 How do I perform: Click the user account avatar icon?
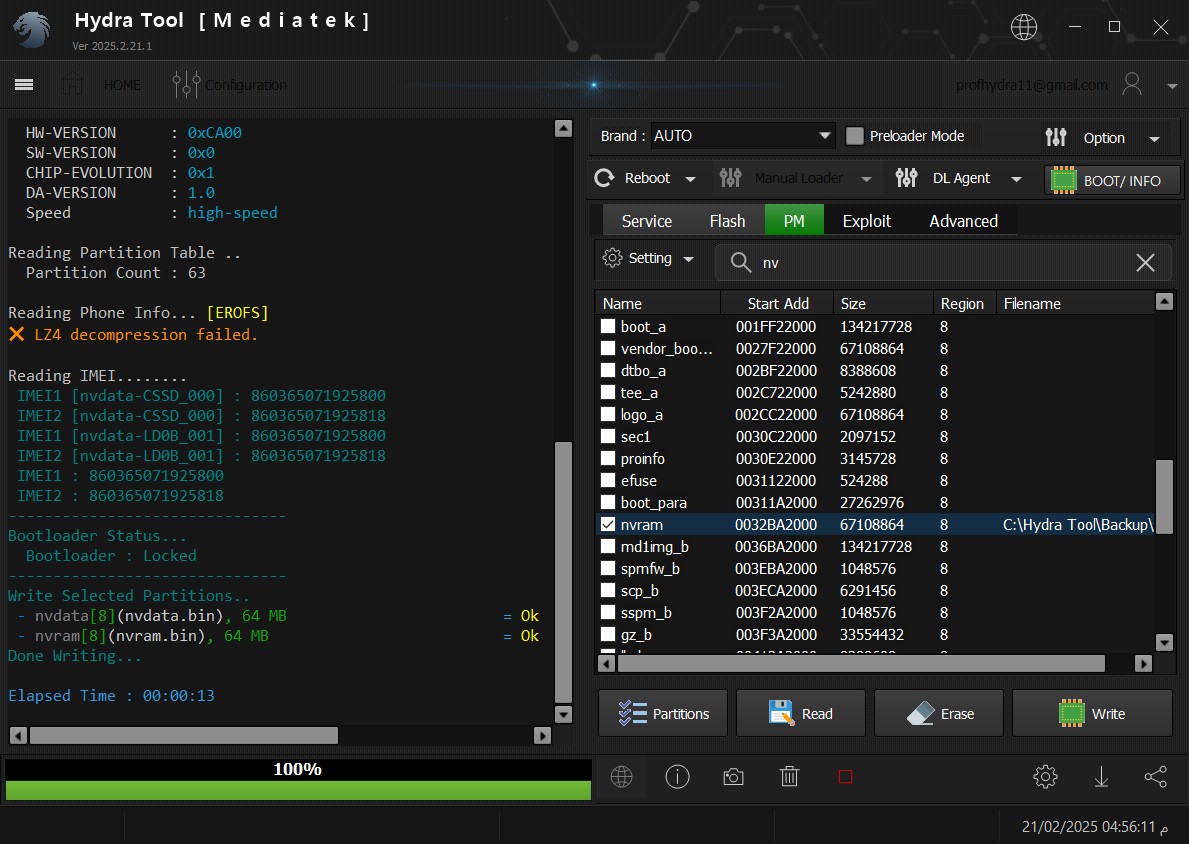point(1131,84)
